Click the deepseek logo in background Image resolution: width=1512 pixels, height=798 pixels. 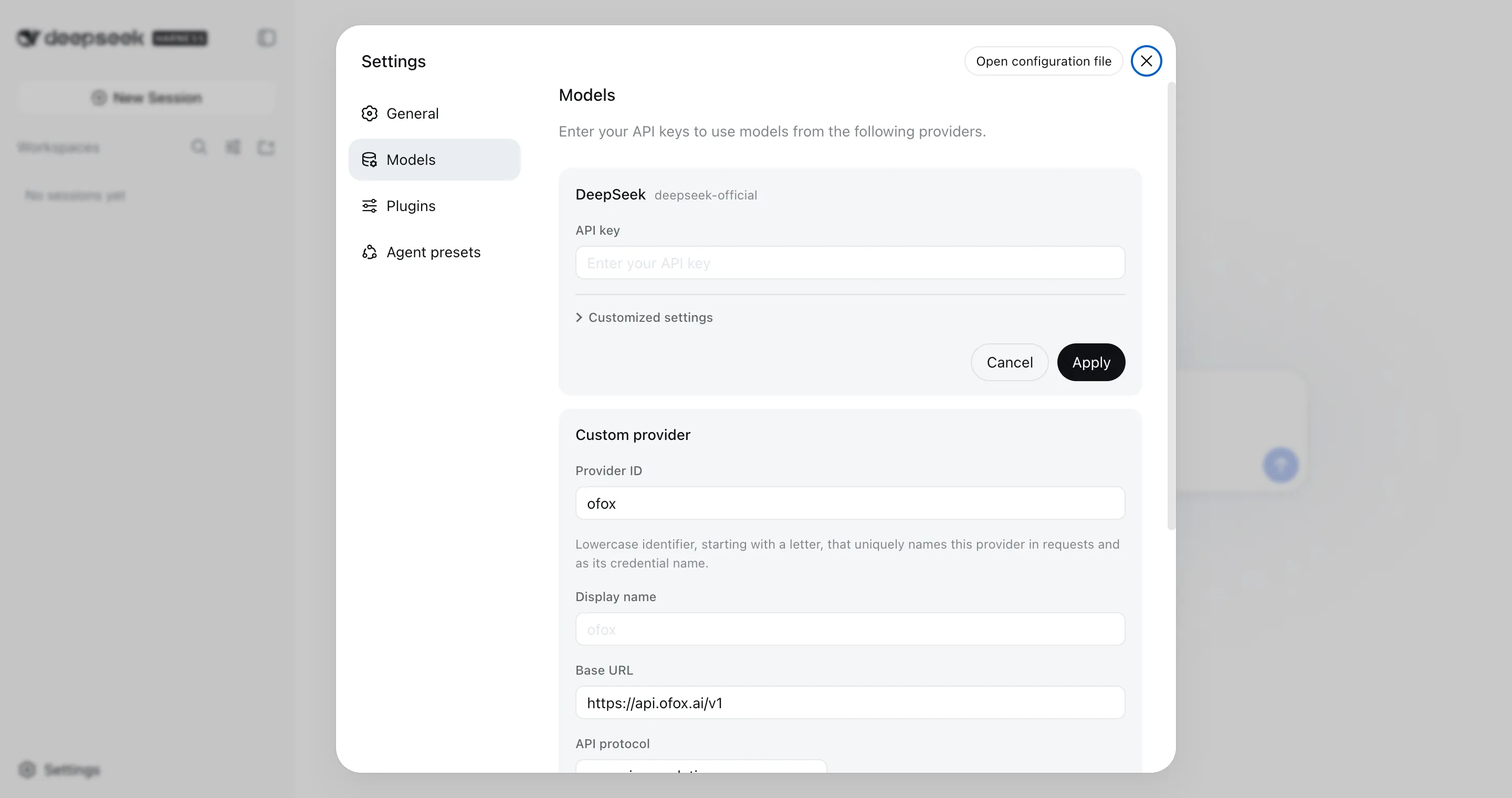(x=80, y=38)
